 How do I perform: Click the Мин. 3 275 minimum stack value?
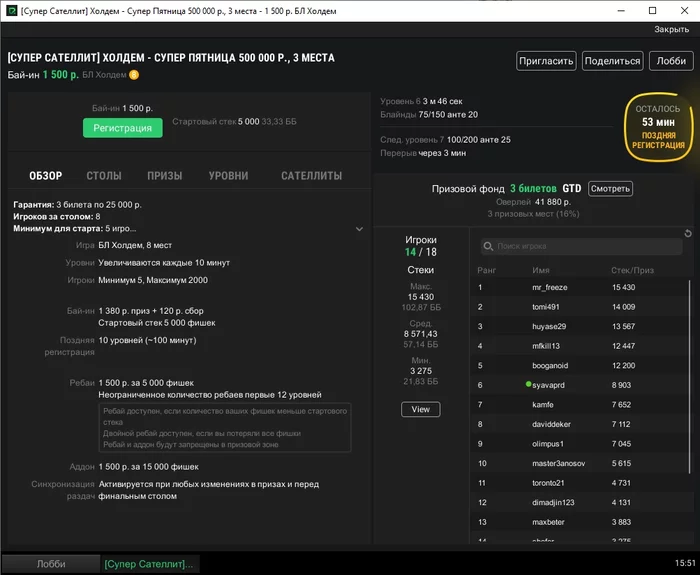point(421,371)
